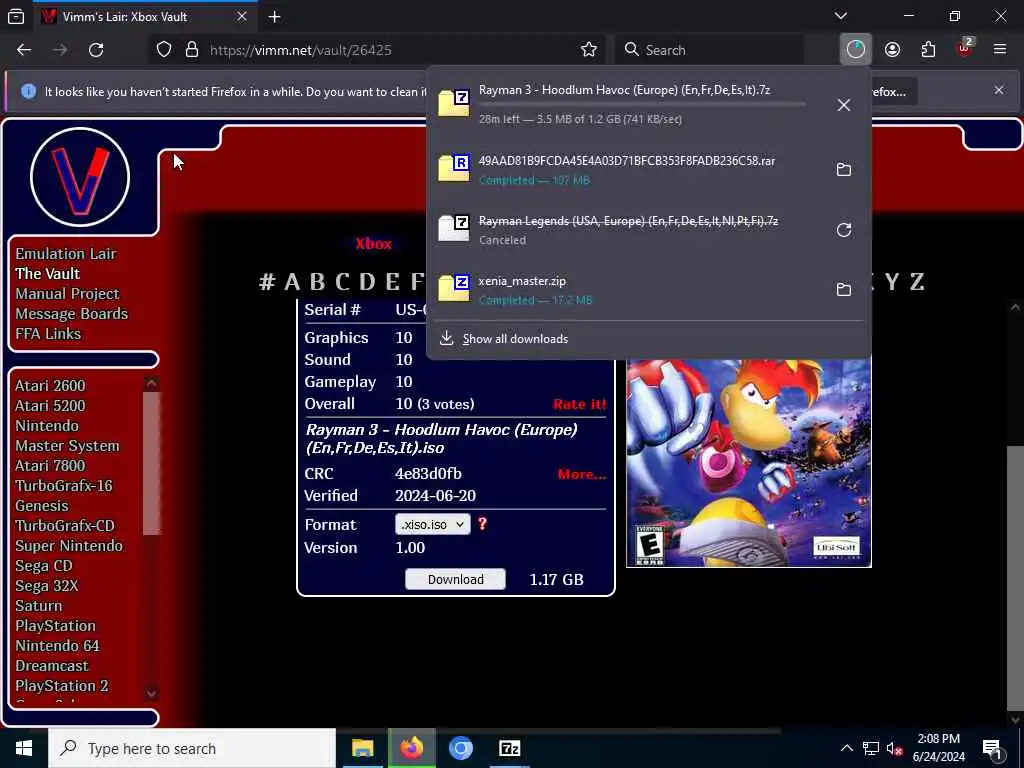Open the Windows Start menu
1024x768 pixels.
(x=24, y=748)
